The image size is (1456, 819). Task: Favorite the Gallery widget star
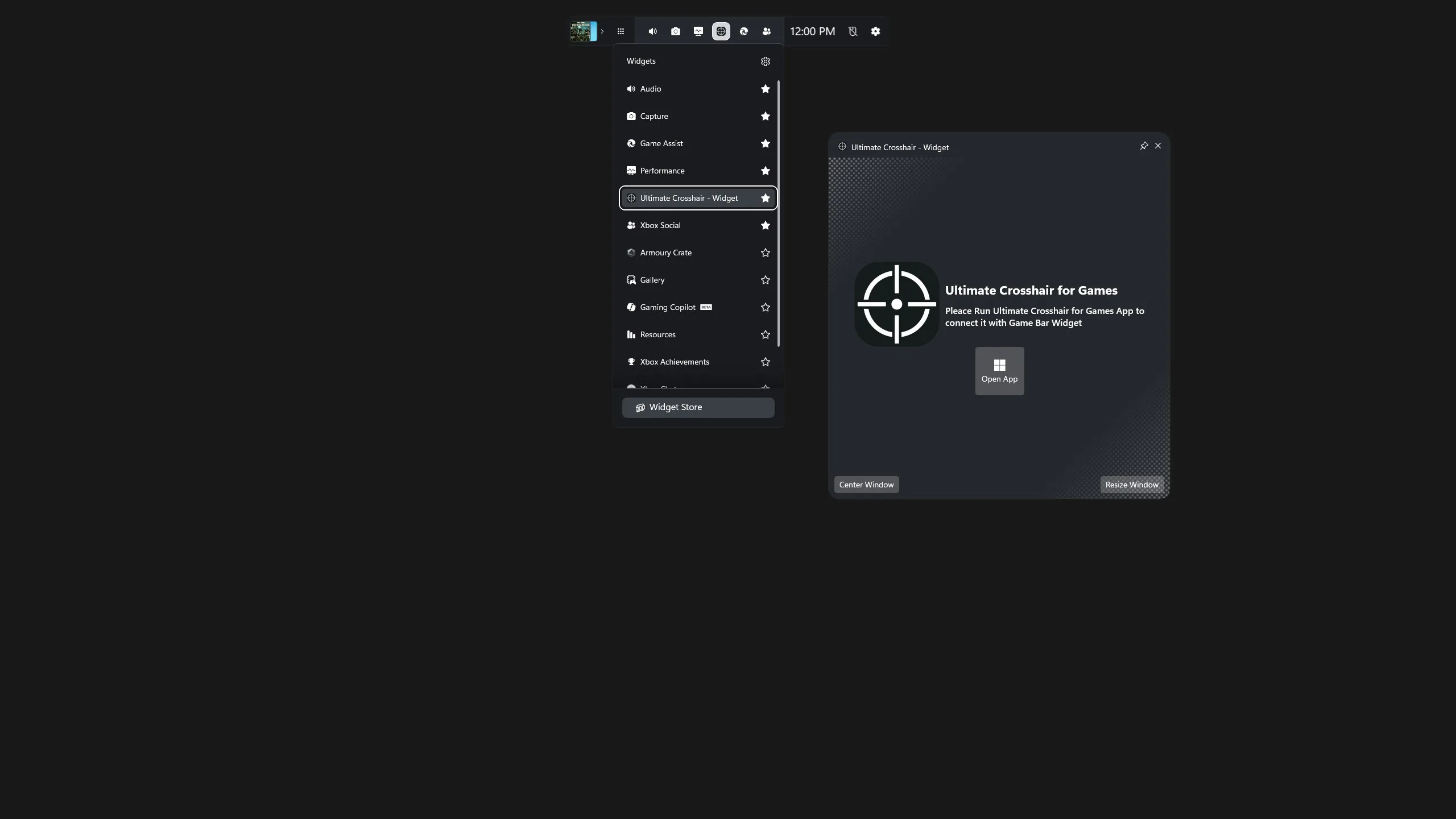(x=765, y=280)
